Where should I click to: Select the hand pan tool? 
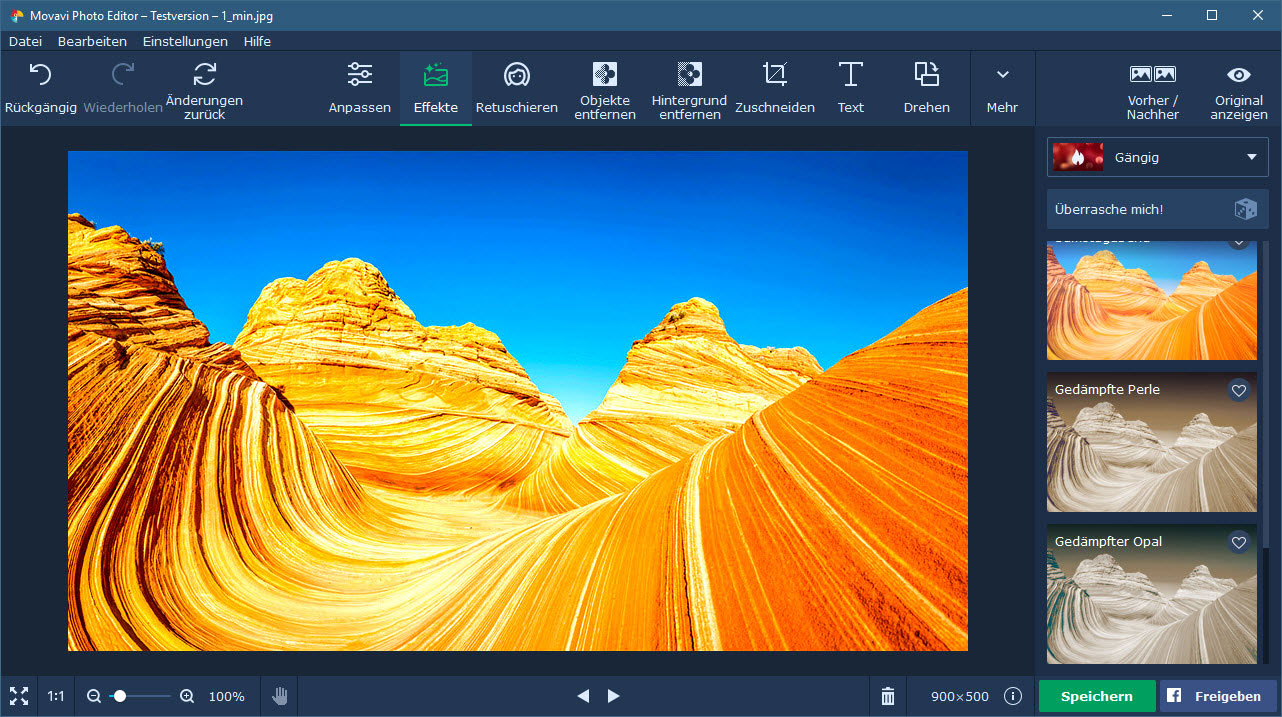[x=281, y=696]
